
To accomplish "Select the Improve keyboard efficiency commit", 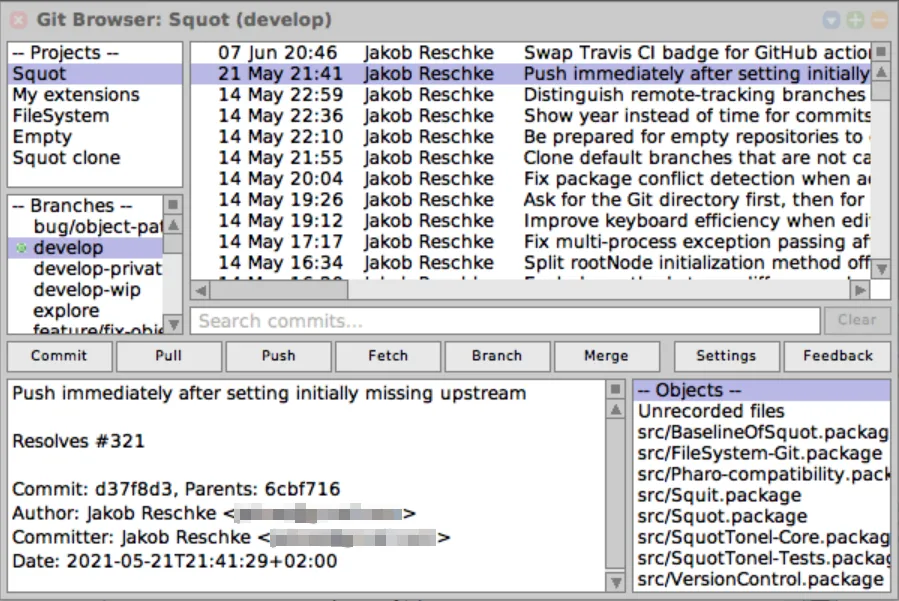I will [531, 221].
